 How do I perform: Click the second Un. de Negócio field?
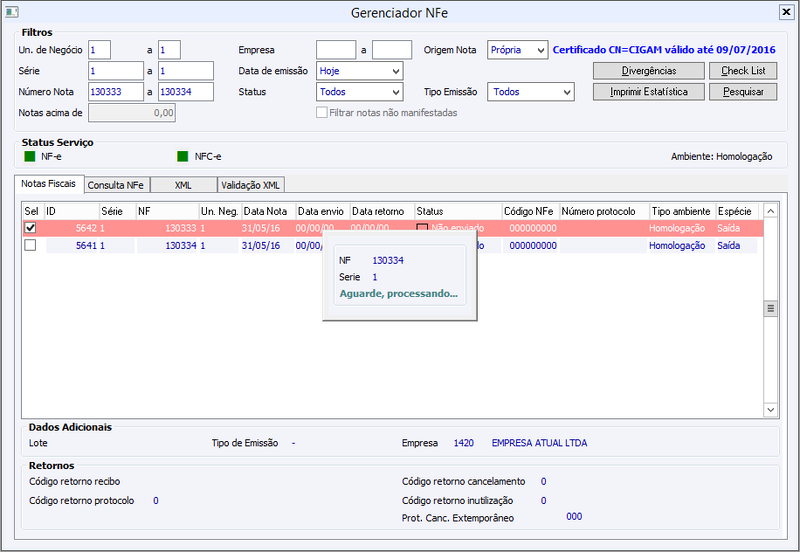pos(169,50)
